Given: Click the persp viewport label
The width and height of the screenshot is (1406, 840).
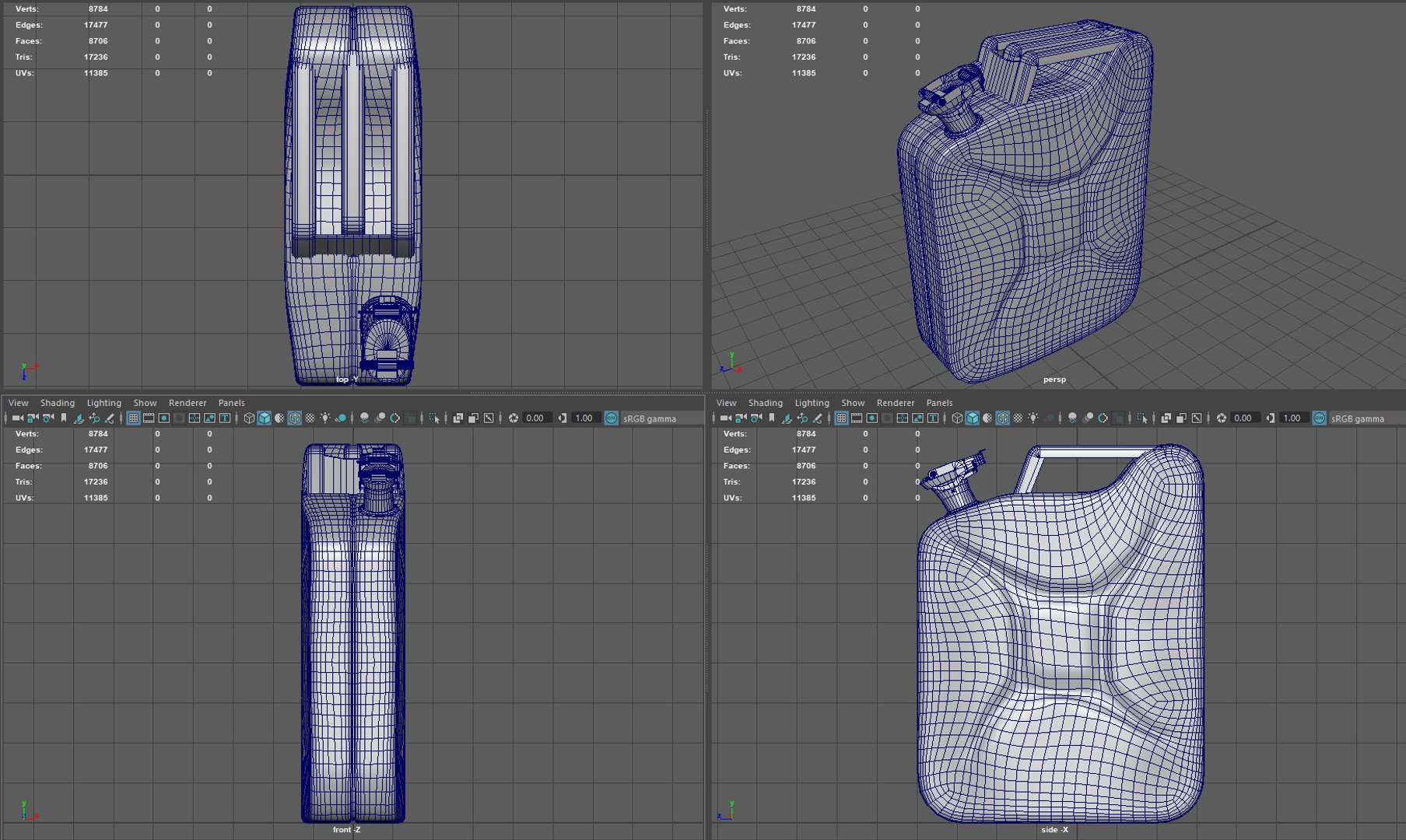Looking at the screenshot, I should [x=1054, y=380].
